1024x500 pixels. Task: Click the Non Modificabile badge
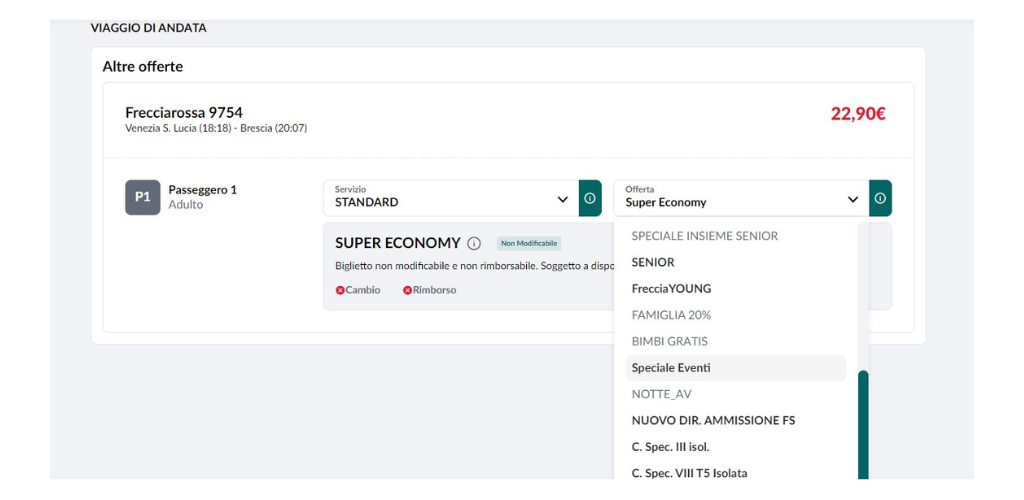(x=529, y=243)
